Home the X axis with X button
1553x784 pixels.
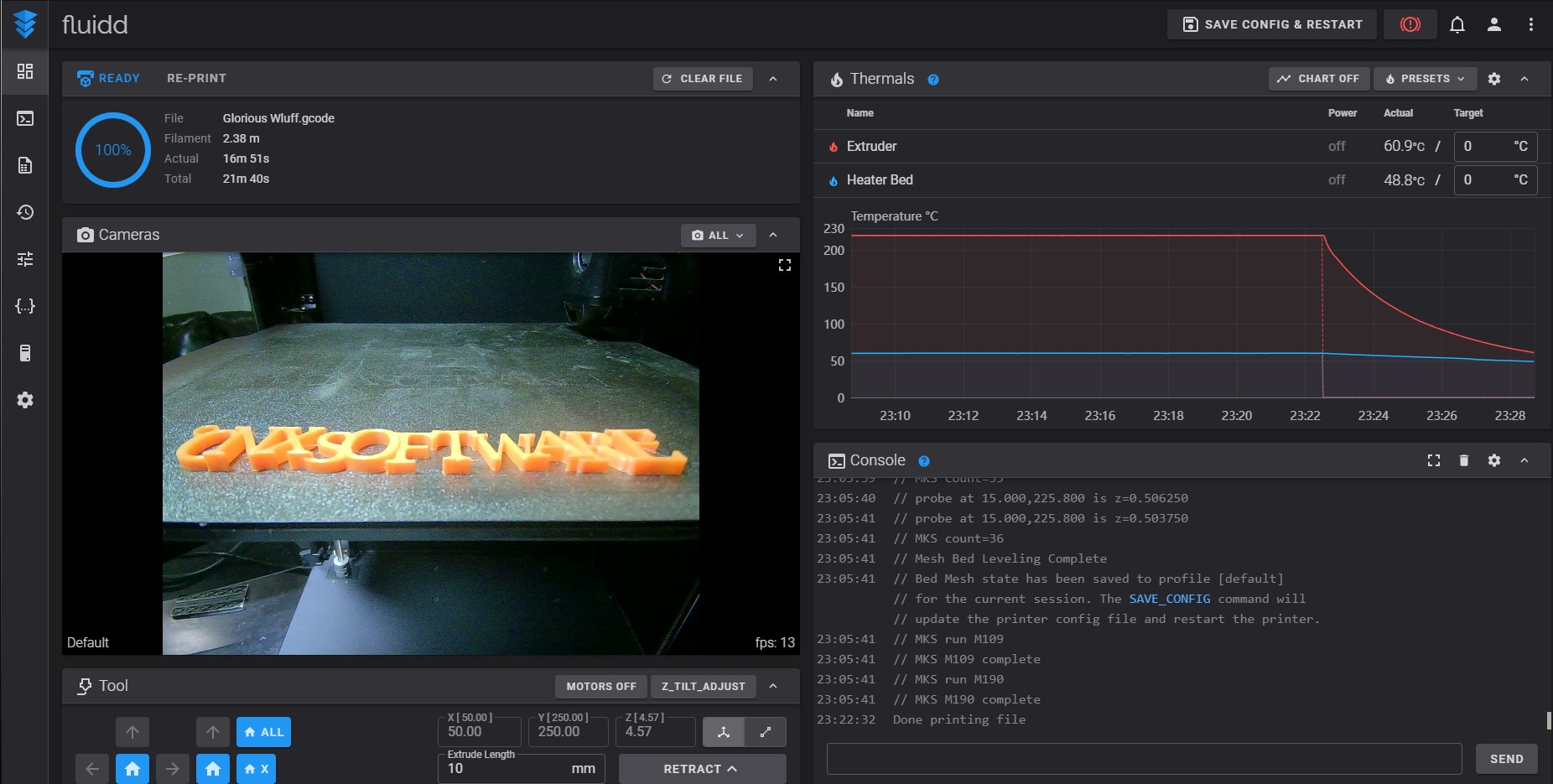tap(256, 769)
